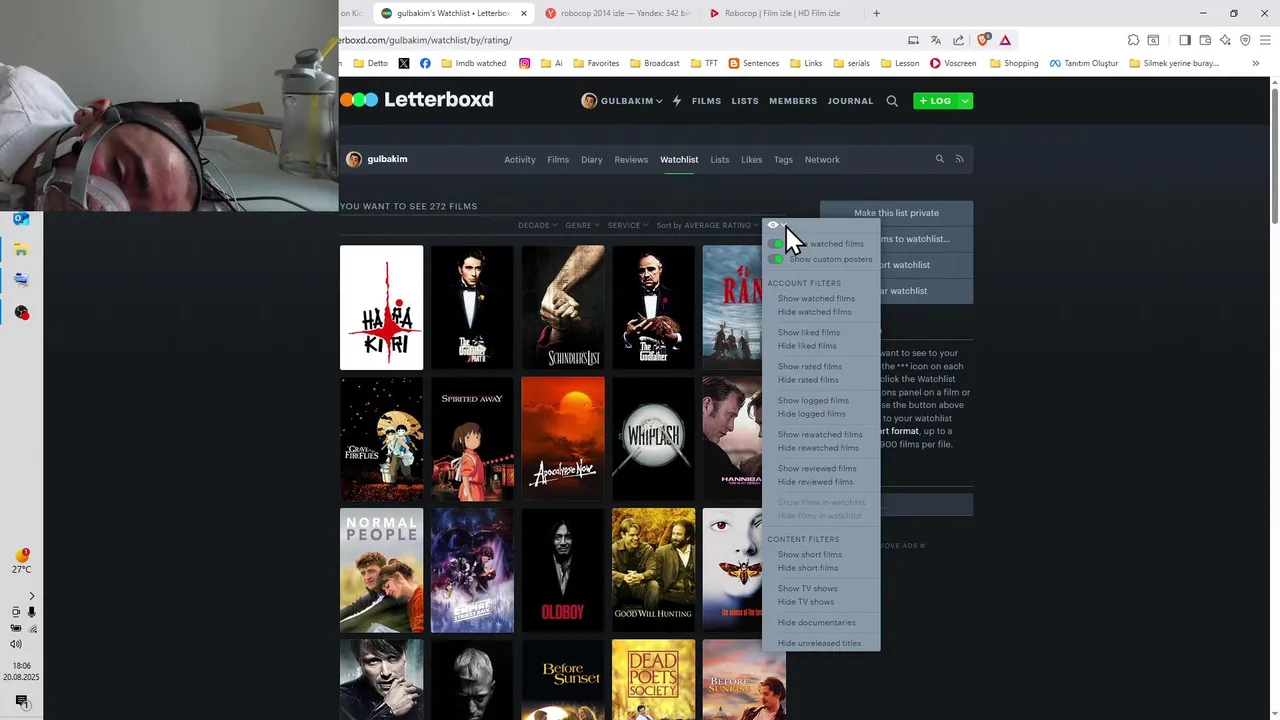The image size is (1280, 720).
Task: Click the share page icon in address bar
Action: (x=959, y=40)
